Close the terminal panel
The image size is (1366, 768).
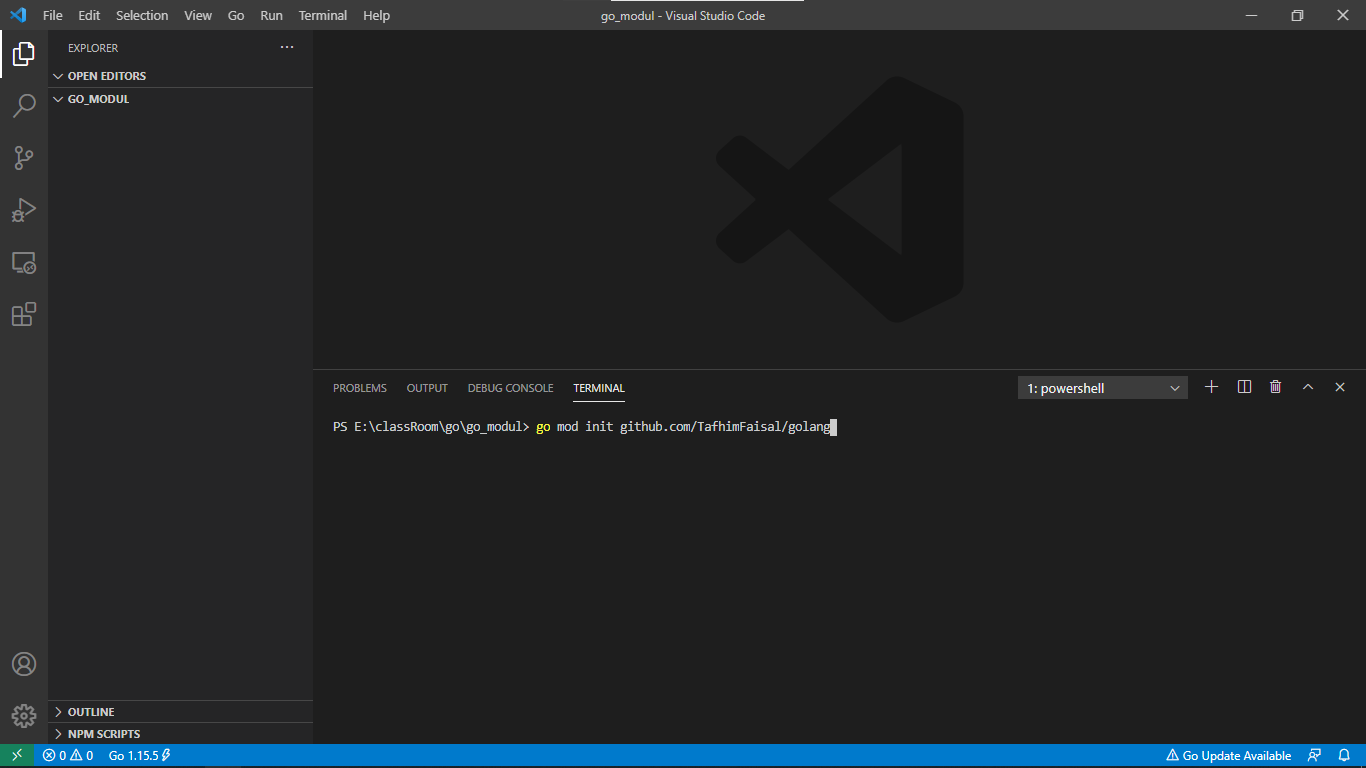coord(1340,387)
